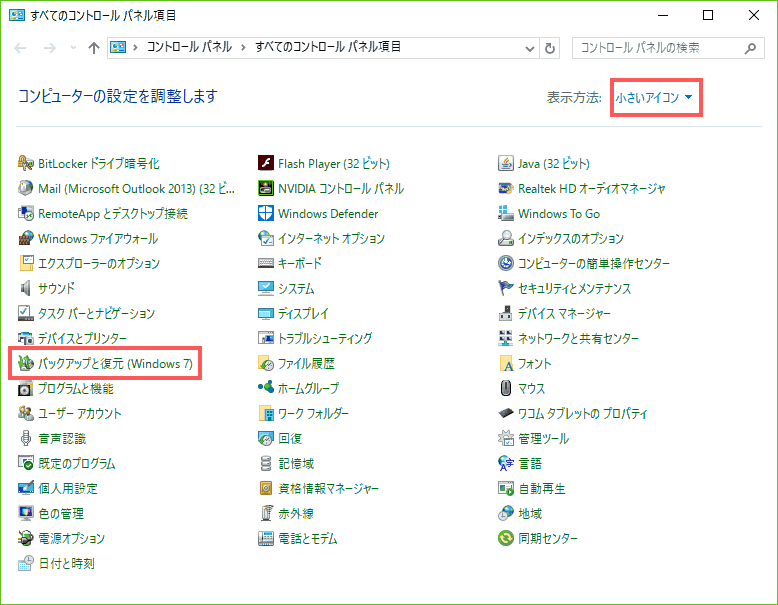This screenshot has width=778, height=605.
Task: Open the プログラムと機能 link
Action: tap(76, 389)
